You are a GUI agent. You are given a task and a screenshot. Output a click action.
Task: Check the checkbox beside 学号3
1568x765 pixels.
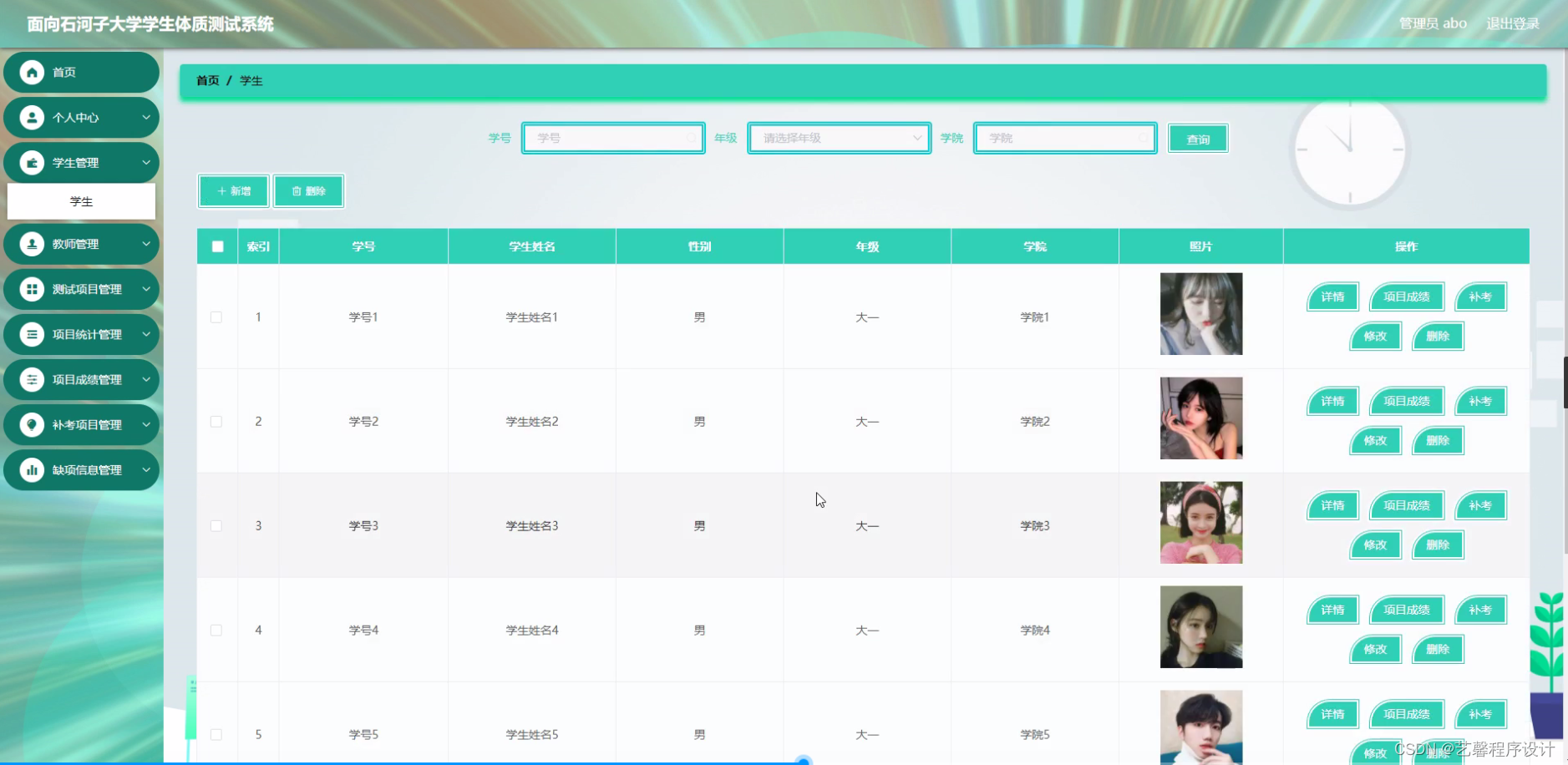[x=216, y=525]
